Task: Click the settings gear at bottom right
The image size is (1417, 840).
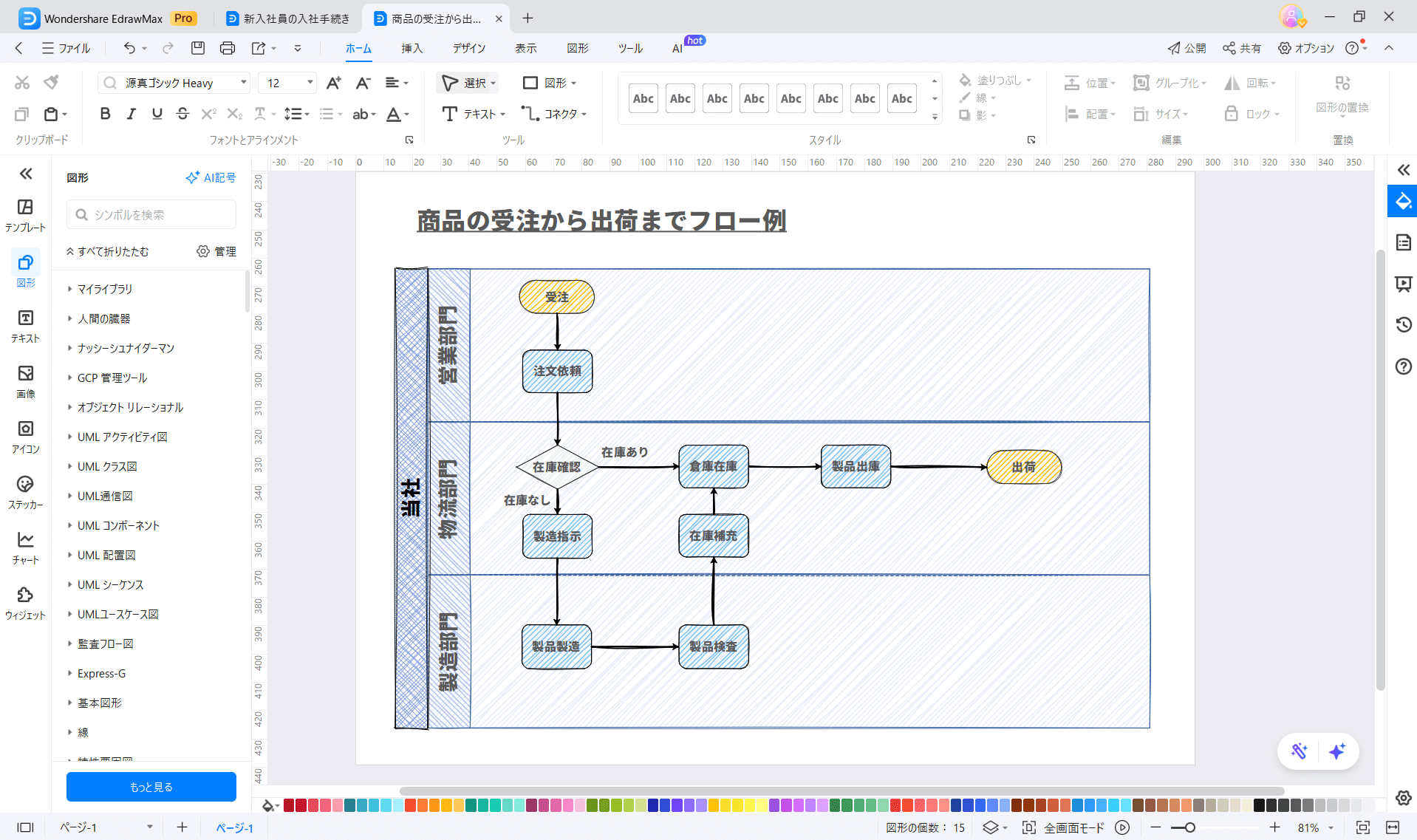Action: pos(1404,798)
